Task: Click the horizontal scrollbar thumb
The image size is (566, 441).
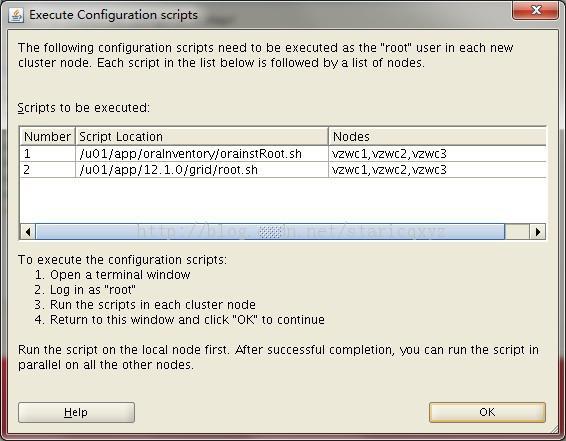Action: pos(270,232)
